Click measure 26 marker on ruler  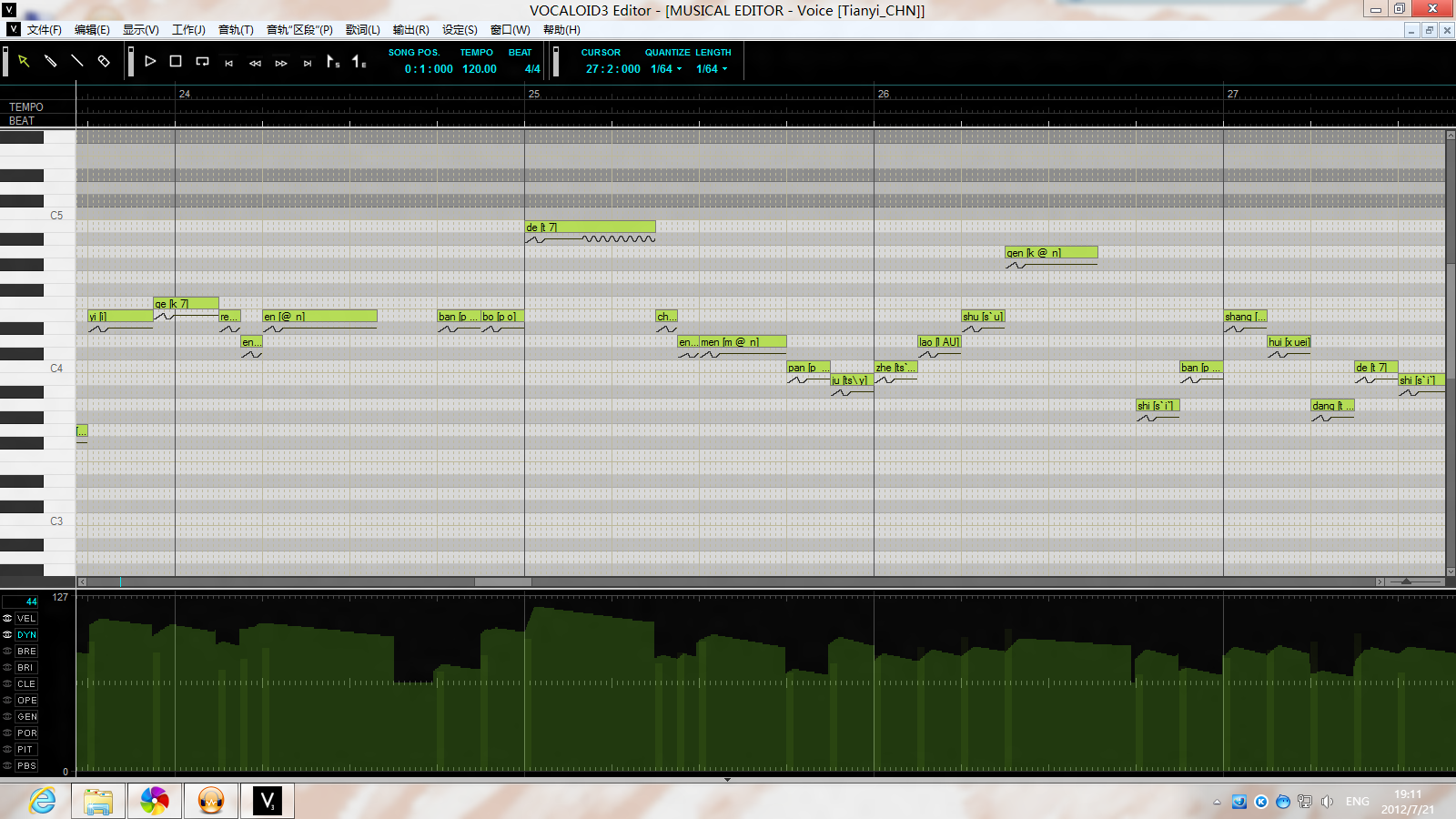883,94
